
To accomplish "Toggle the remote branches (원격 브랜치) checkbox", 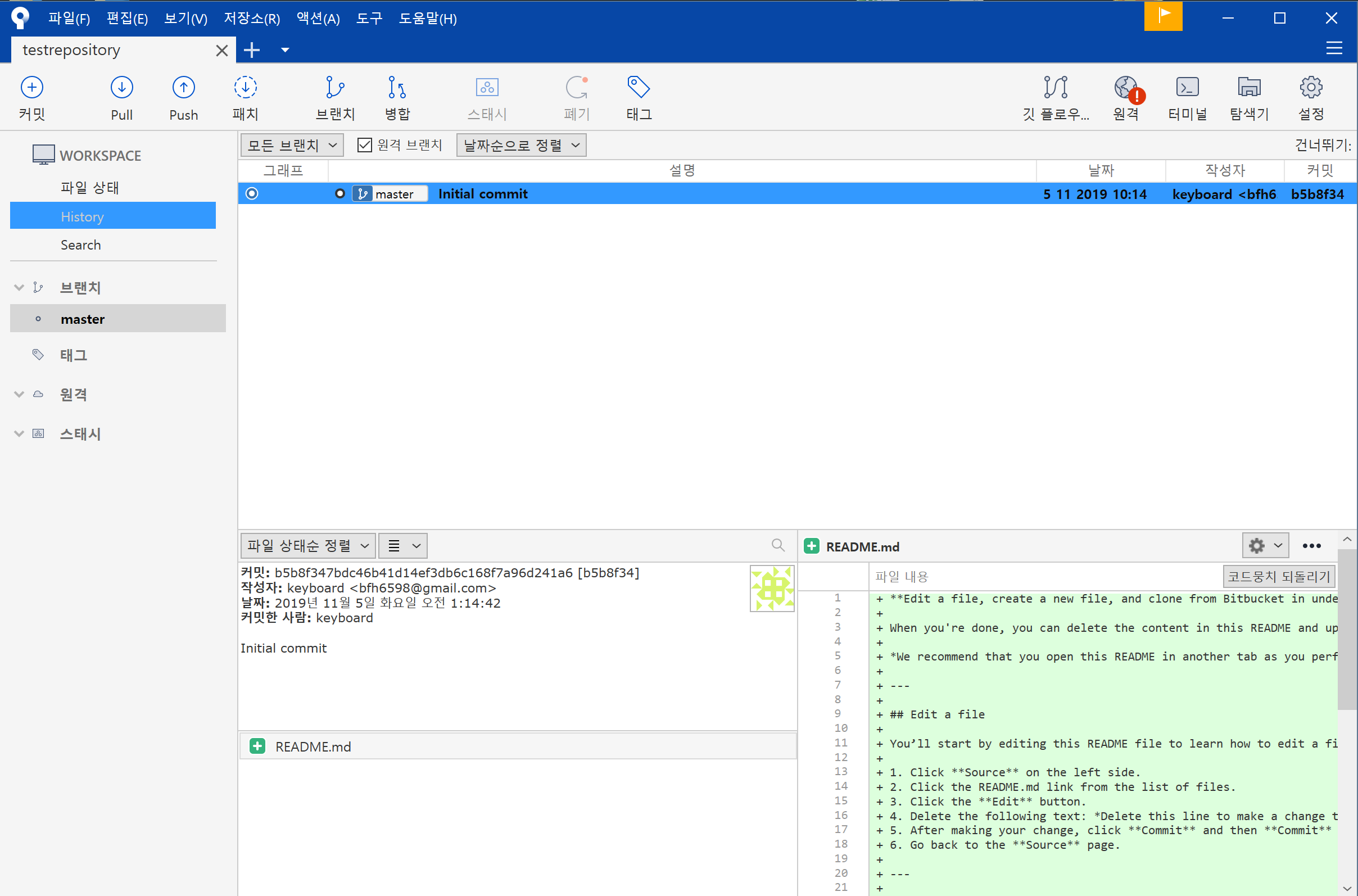I will pos(364,145).
